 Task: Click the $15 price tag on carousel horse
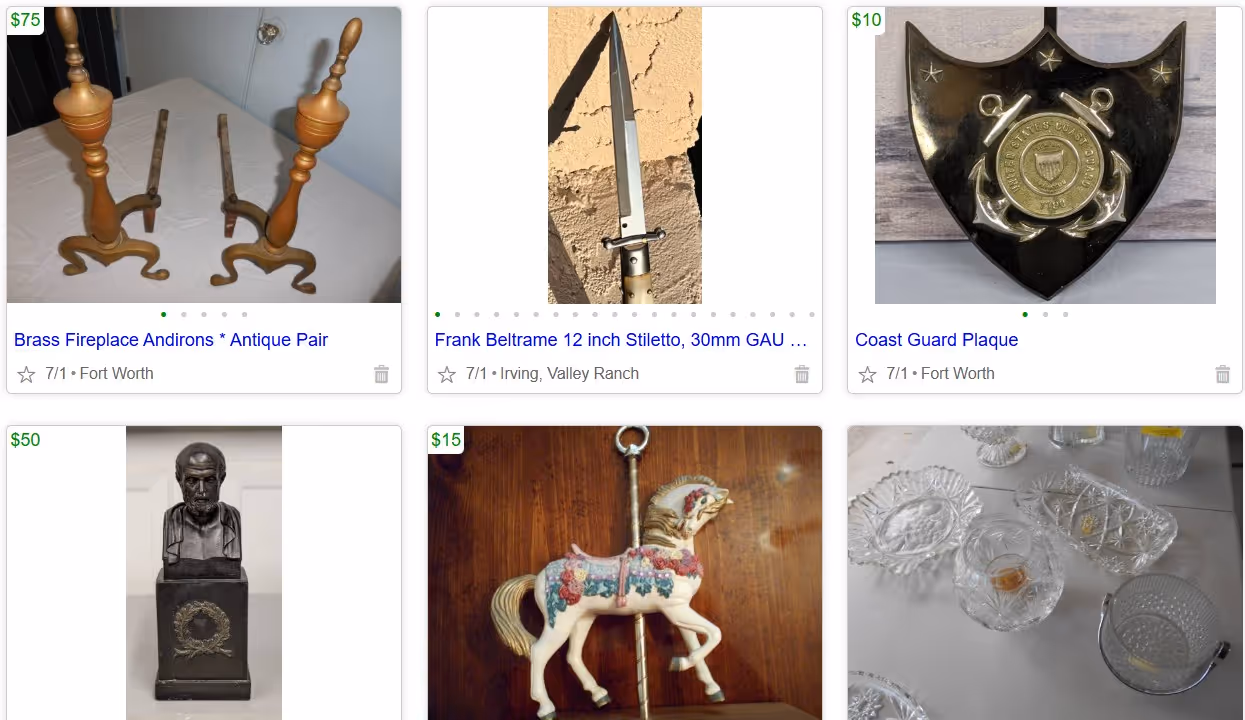[x=446, y=440]
